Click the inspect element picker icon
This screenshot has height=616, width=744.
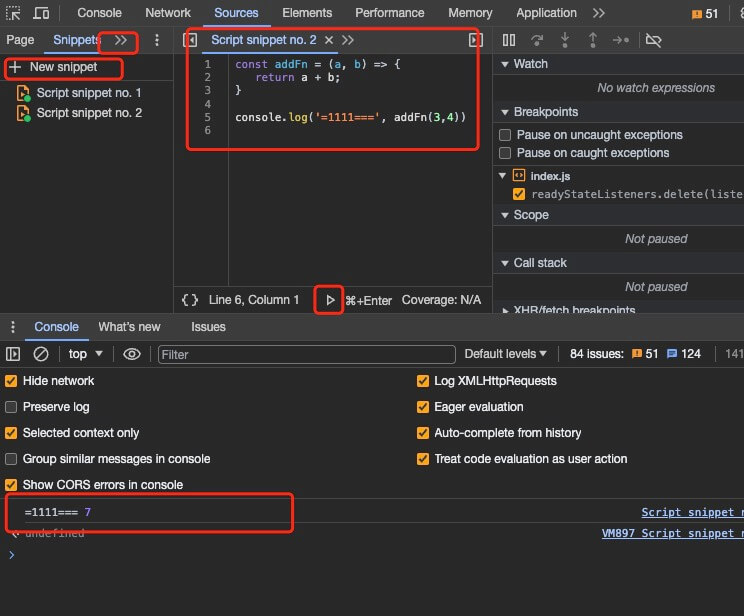[x=13, y=13]
